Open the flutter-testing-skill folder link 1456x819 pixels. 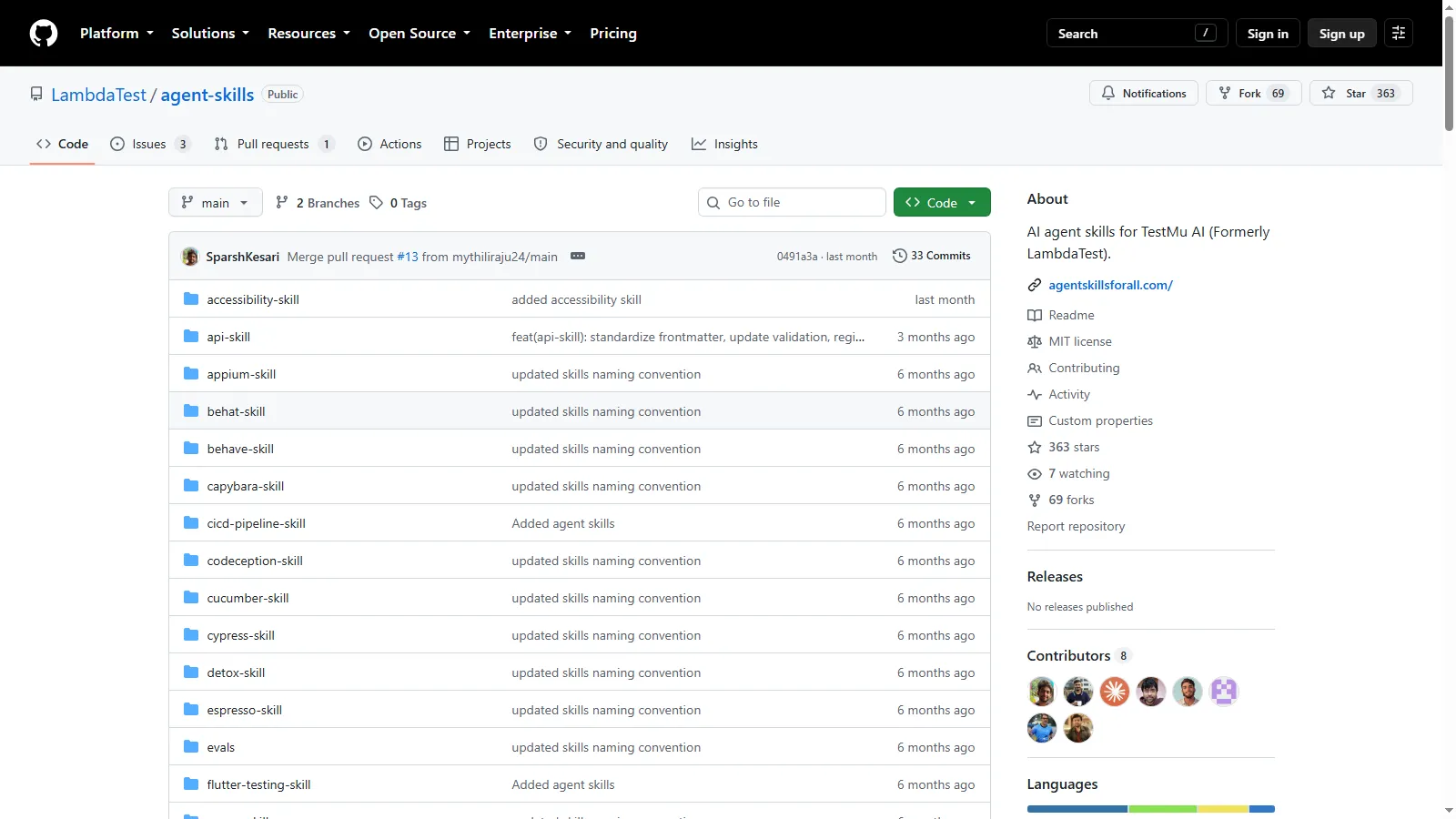click(x=258, y=784)
